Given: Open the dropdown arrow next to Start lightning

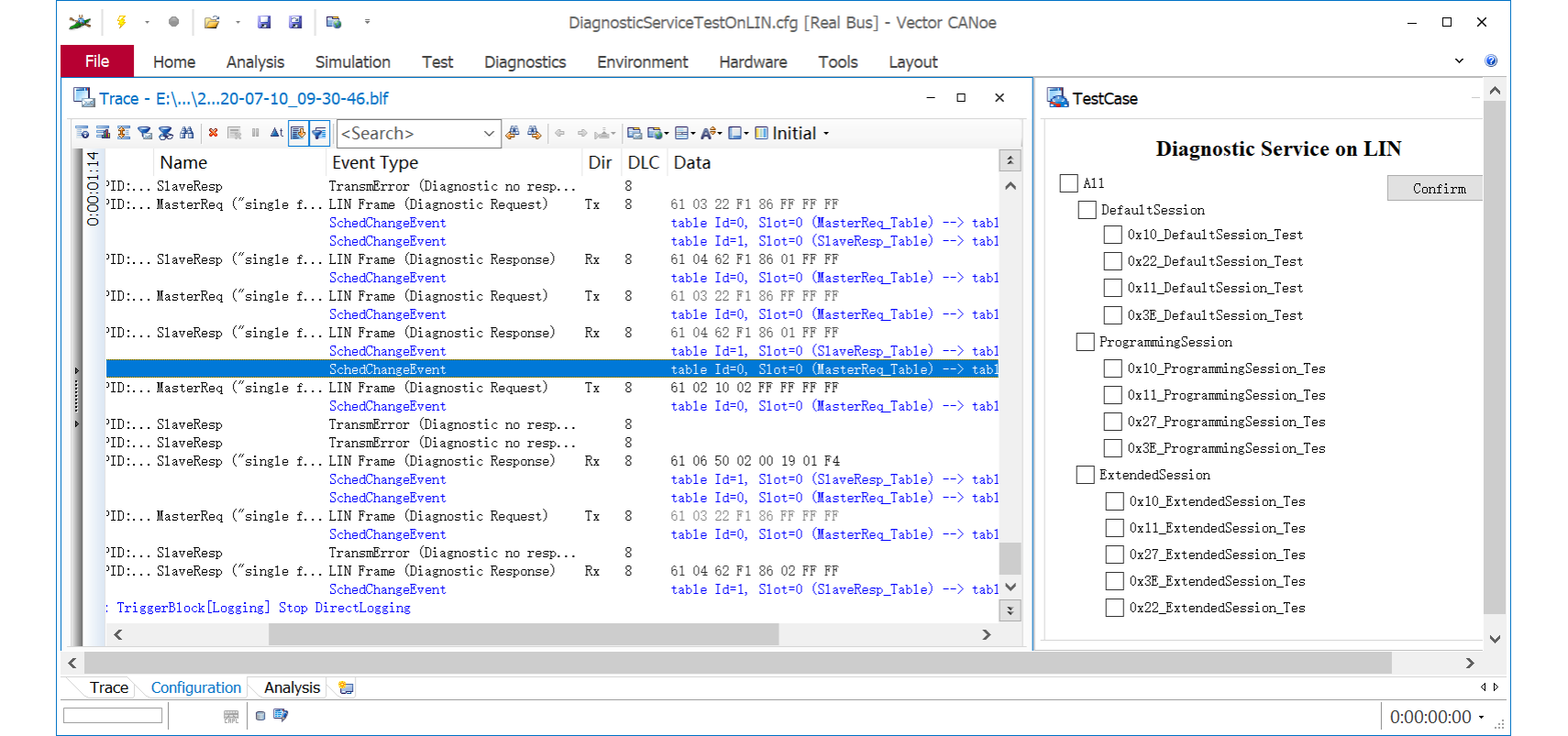Looking at the screenshot, I should [x=147, y=22].
